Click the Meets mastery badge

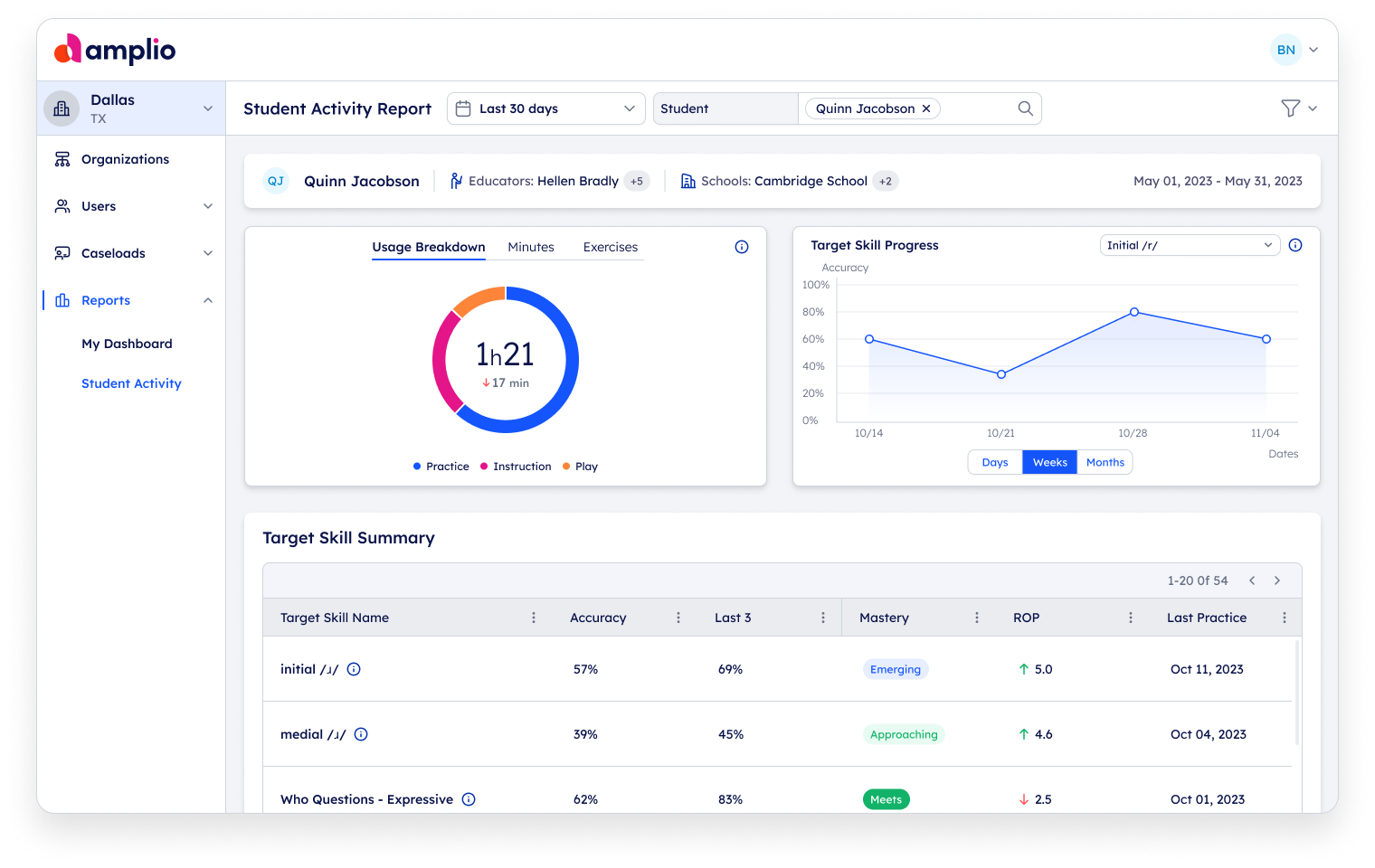(887, 799)
